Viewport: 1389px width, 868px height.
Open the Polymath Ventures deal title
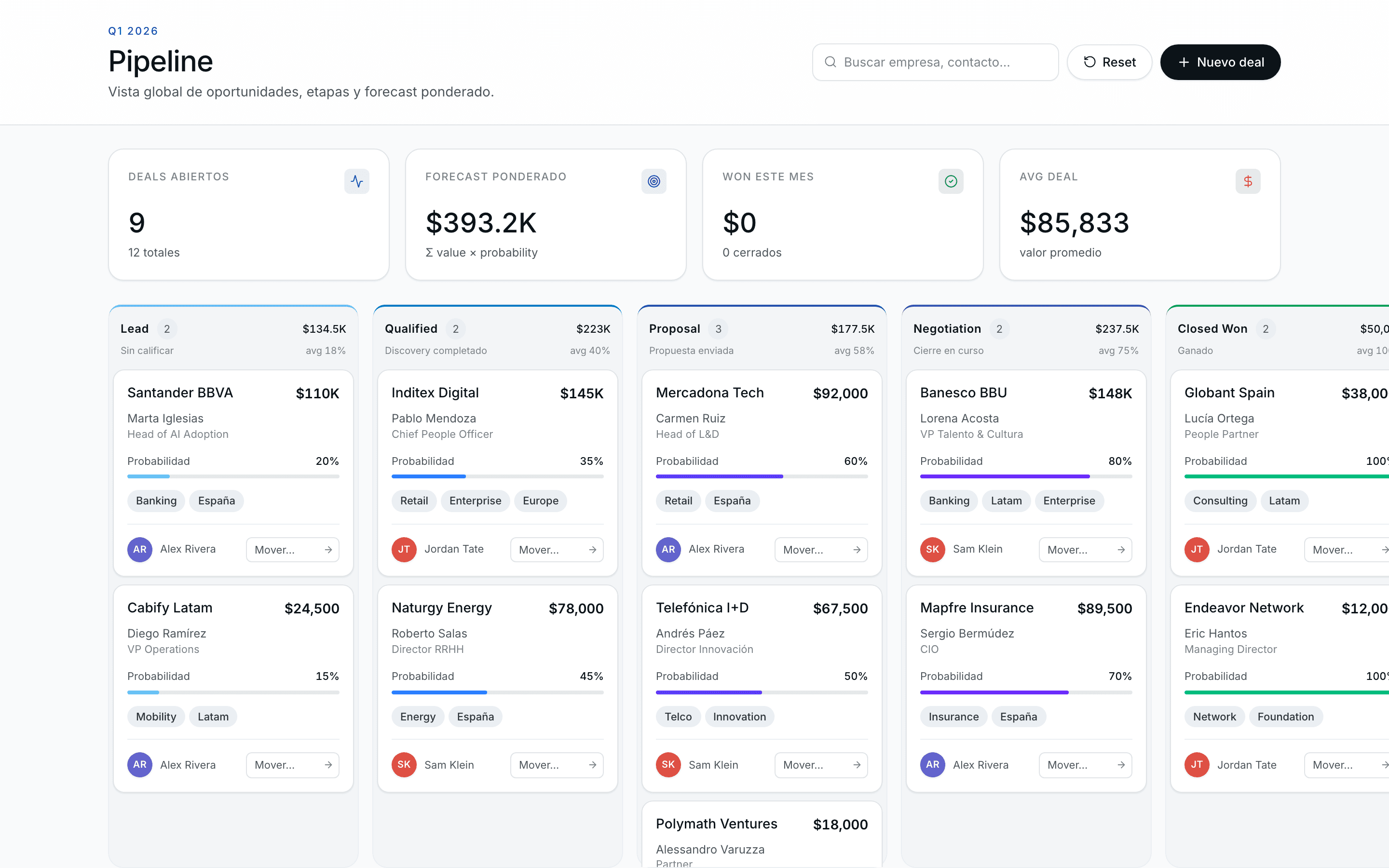coord(716,824)
